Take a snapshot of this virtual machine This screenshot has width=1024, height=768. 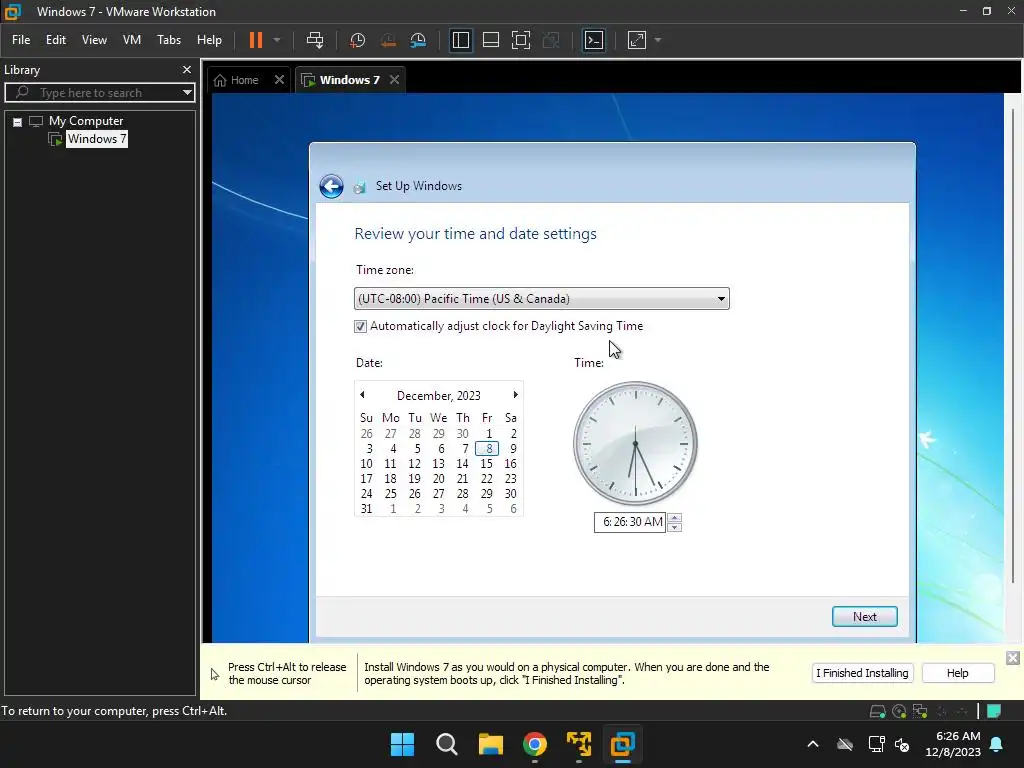point(357,40)
